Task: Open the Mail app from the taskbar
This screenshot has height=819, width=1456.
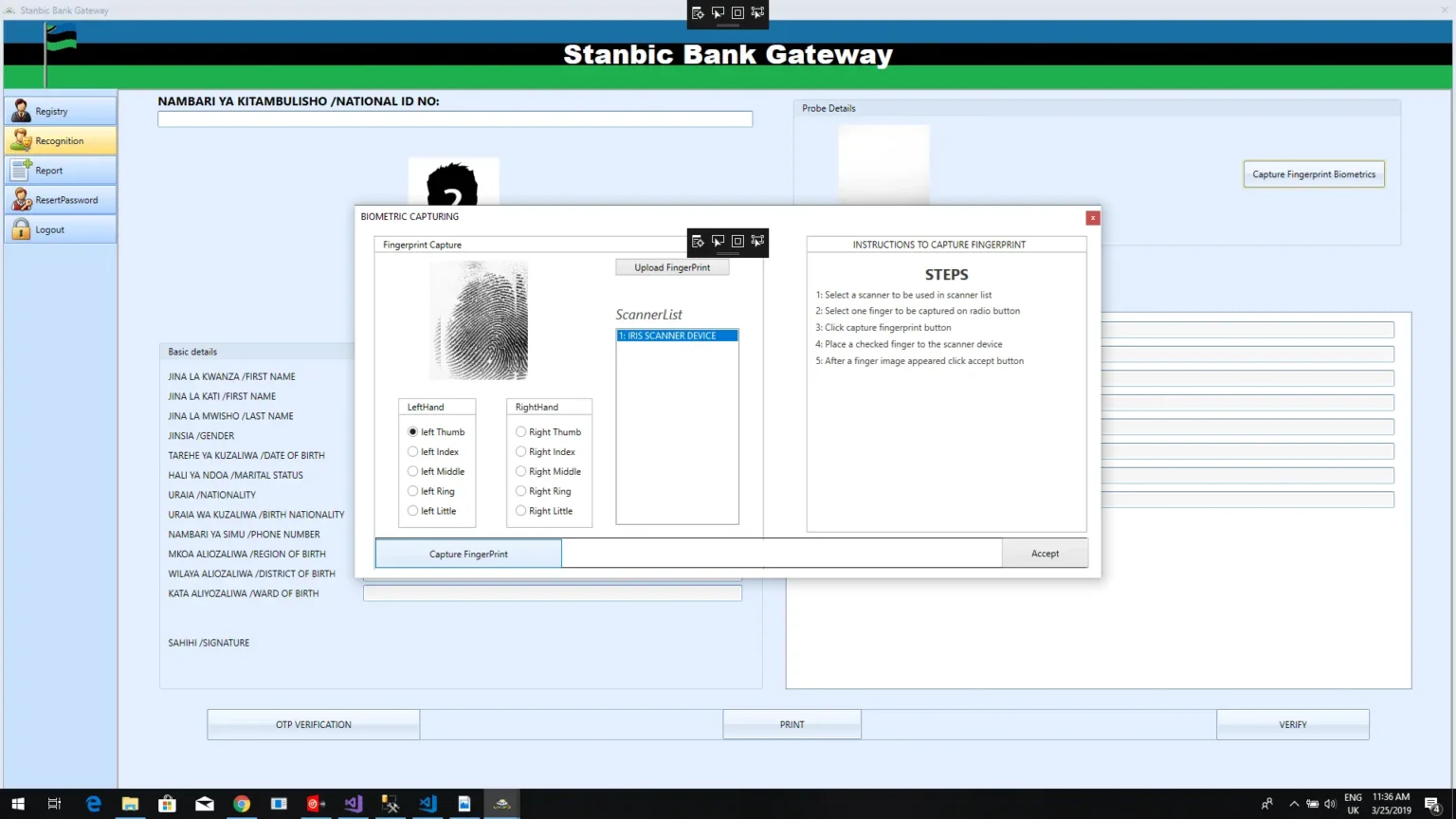Action: [205, 804]
